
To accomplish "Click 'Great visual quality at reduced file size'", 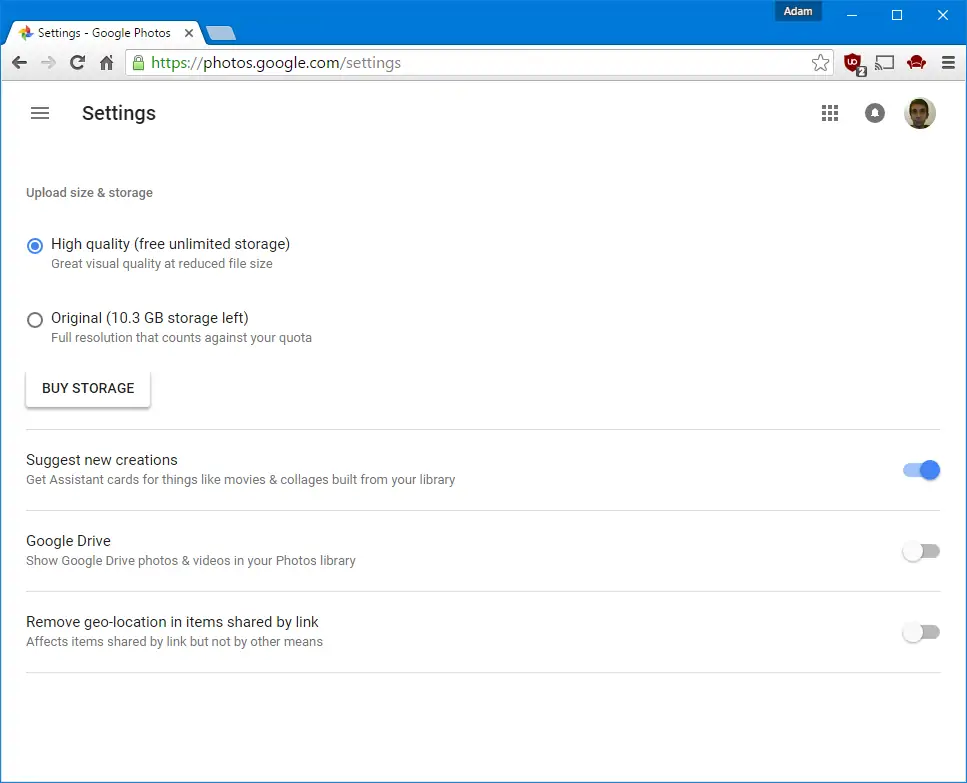I will tap(162, 264).
